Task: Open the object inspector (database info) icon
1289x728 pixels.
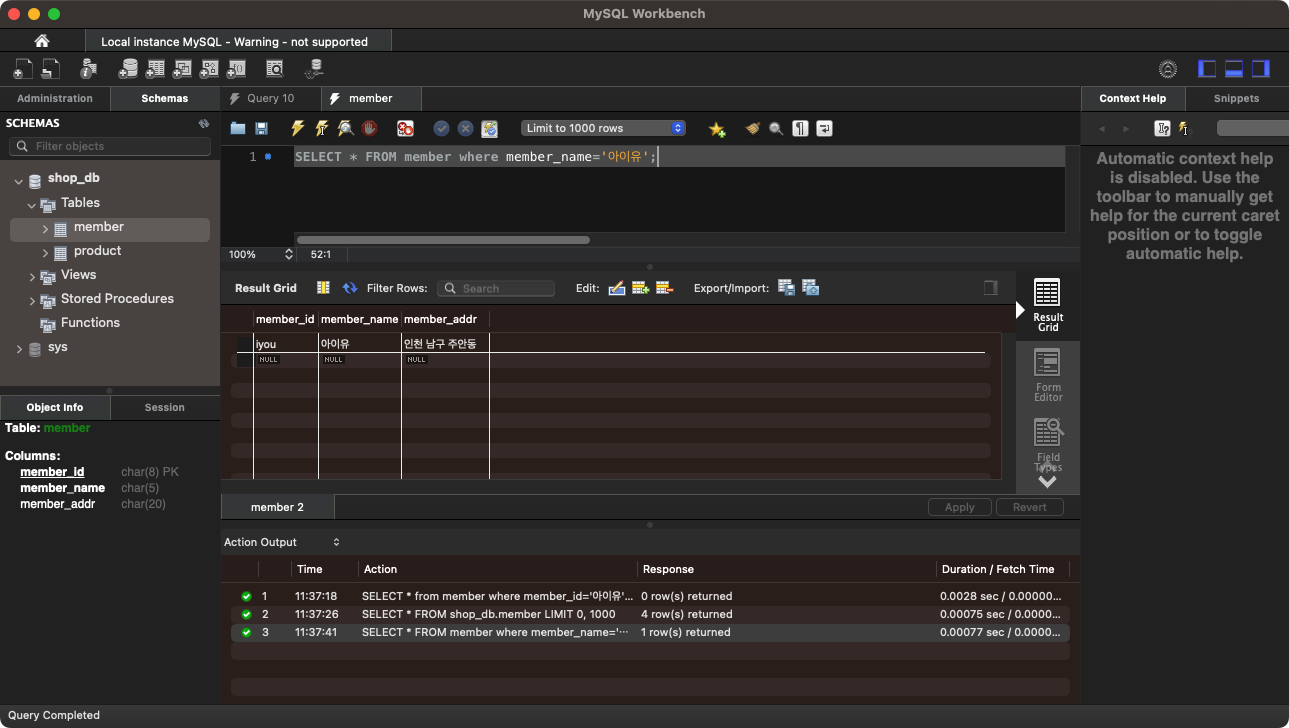Action: click(88, 69)
